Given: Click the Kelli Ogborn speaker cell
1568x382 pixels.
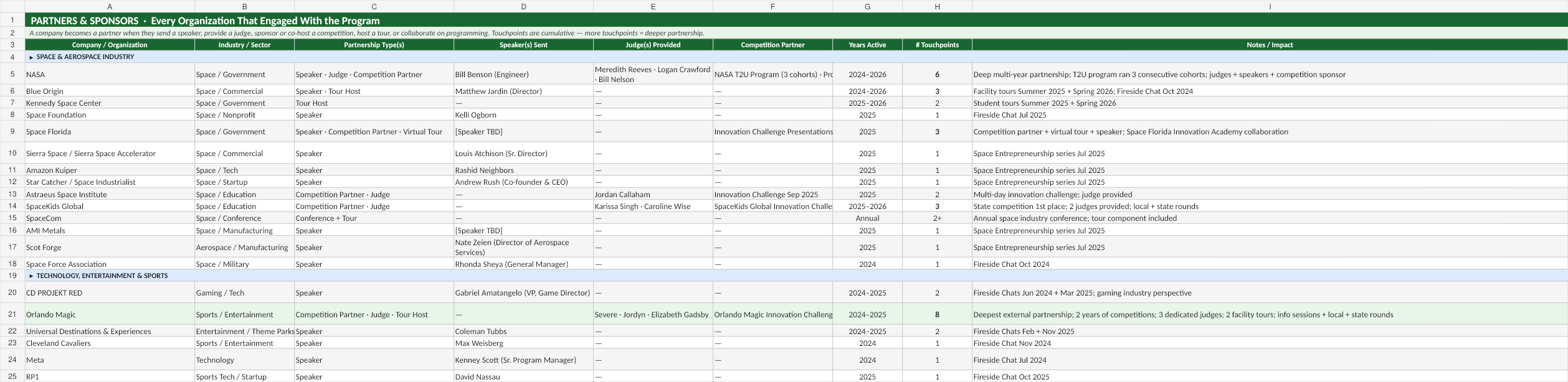Looking at the screenshot, I should pos(523,114).
